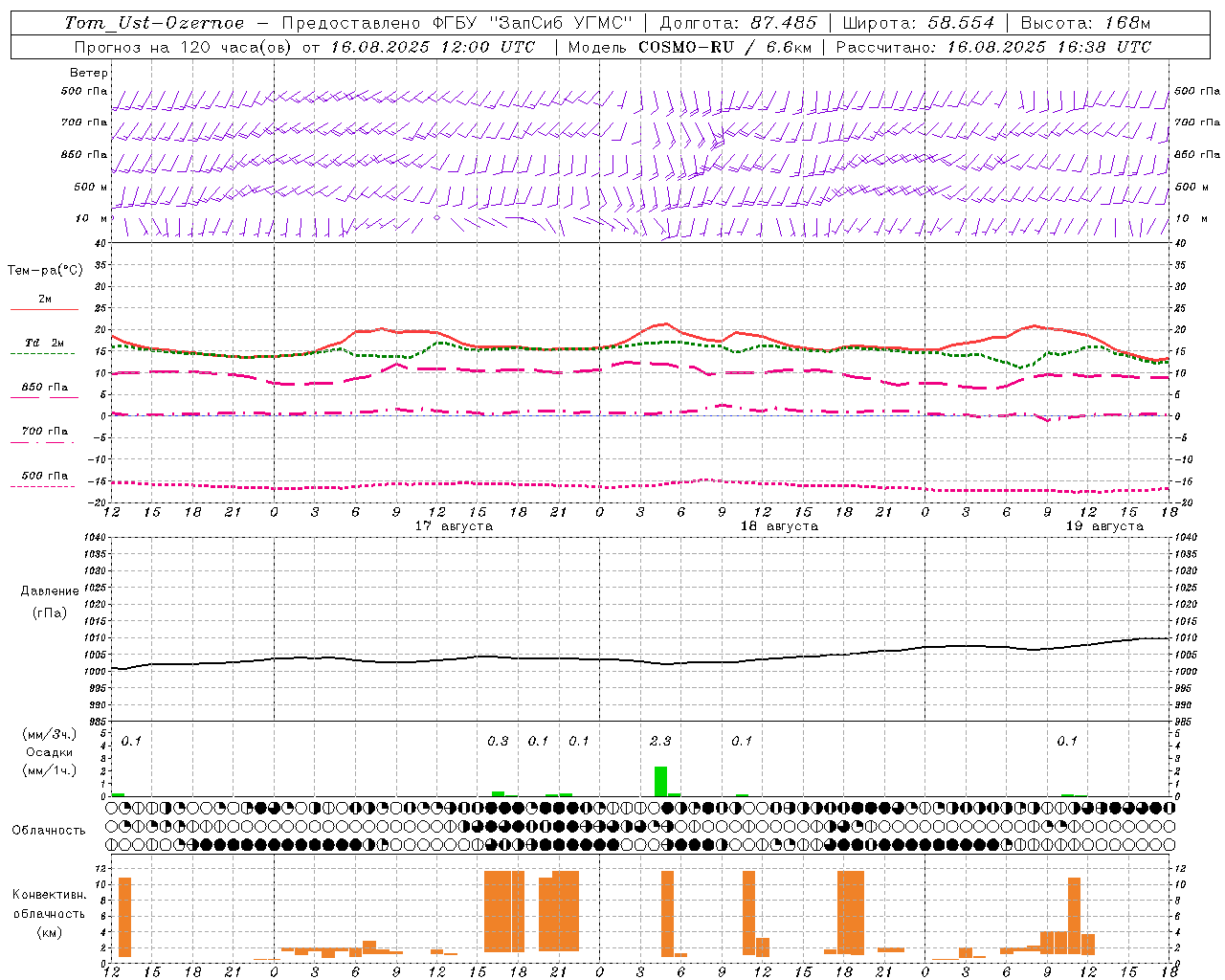The image size is (1225, 980).
Task: Click the Ветер wind panel label
Action: click(89, 73)
